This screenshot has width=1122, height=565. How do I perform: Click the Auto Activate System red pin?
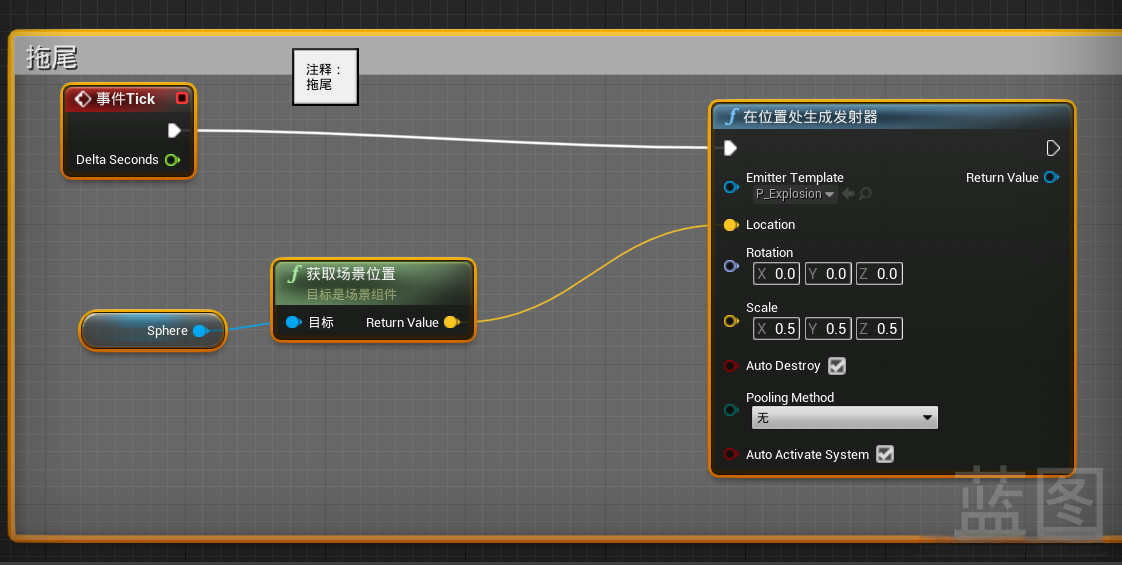click(731, 454)
